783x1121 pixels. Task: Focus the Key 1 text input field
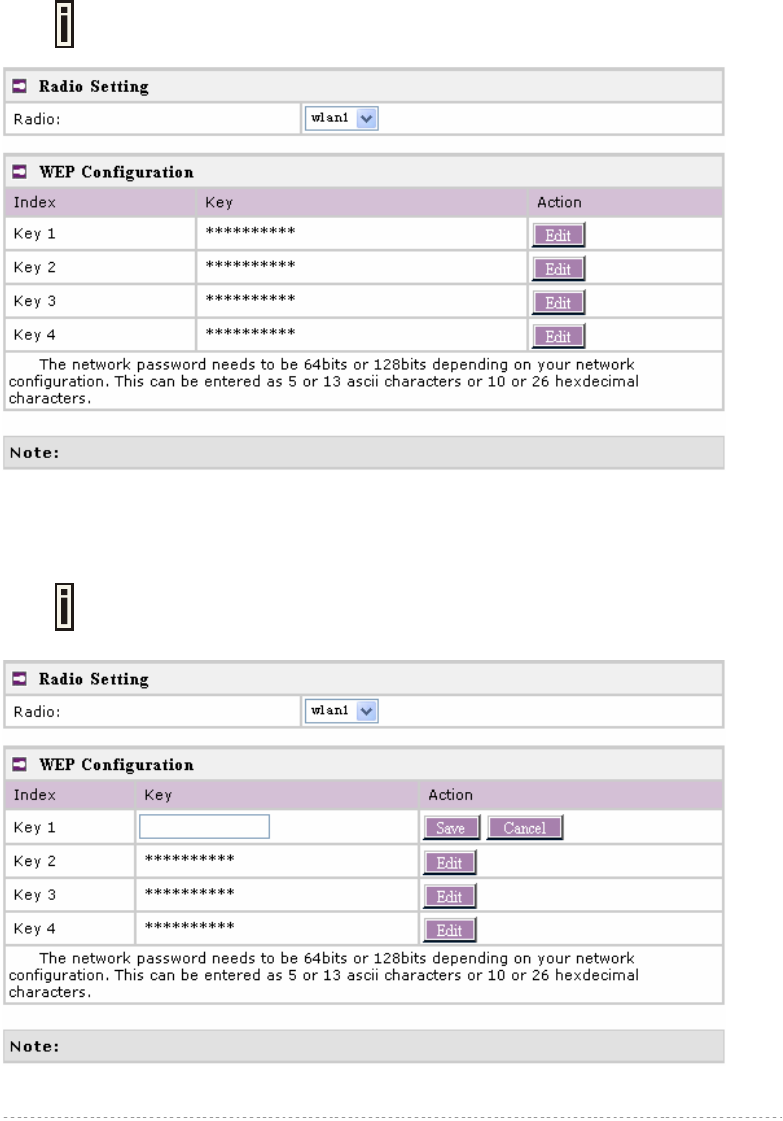tap(204, 827)
